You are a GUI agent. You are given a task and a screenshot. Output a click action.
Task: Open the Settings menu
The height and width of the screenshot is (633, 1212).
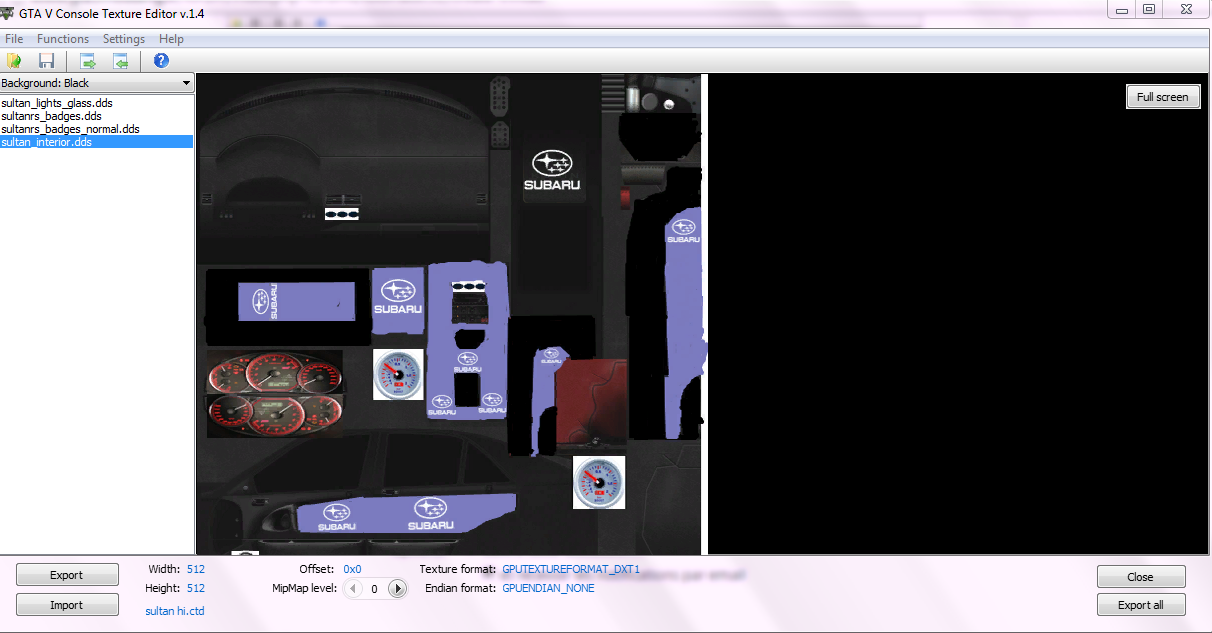pos(124,39)
